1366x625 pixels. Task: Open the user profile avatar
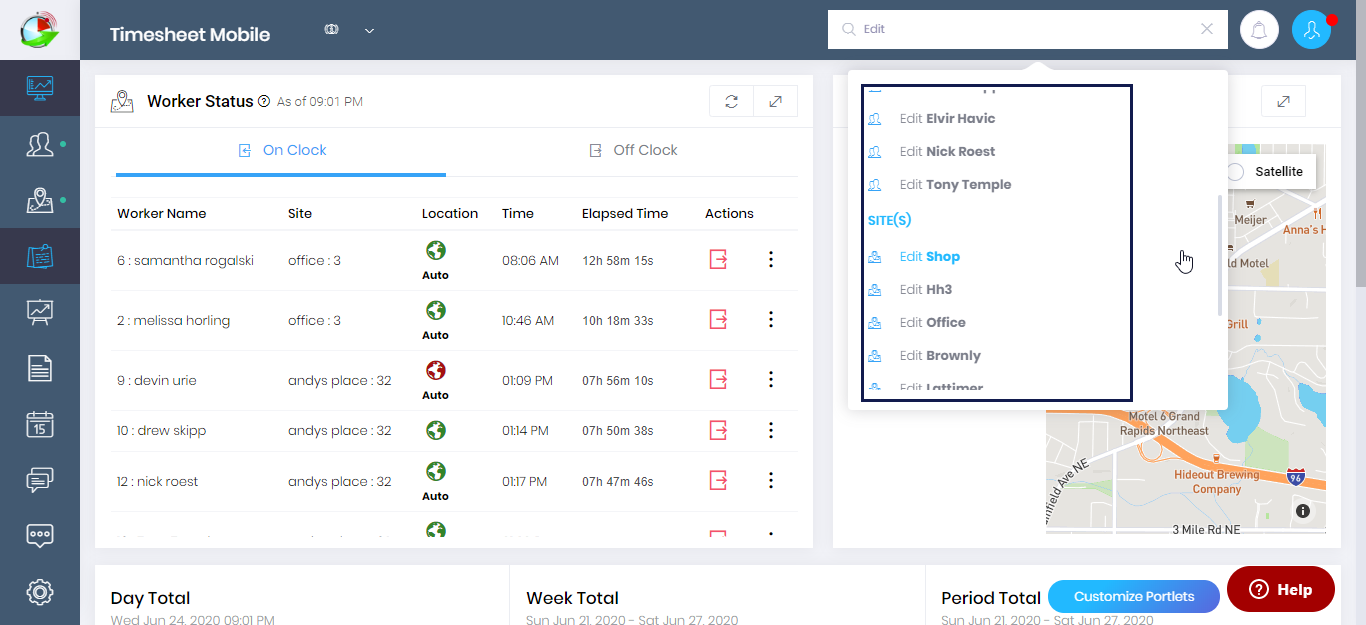coord(1311,30)
